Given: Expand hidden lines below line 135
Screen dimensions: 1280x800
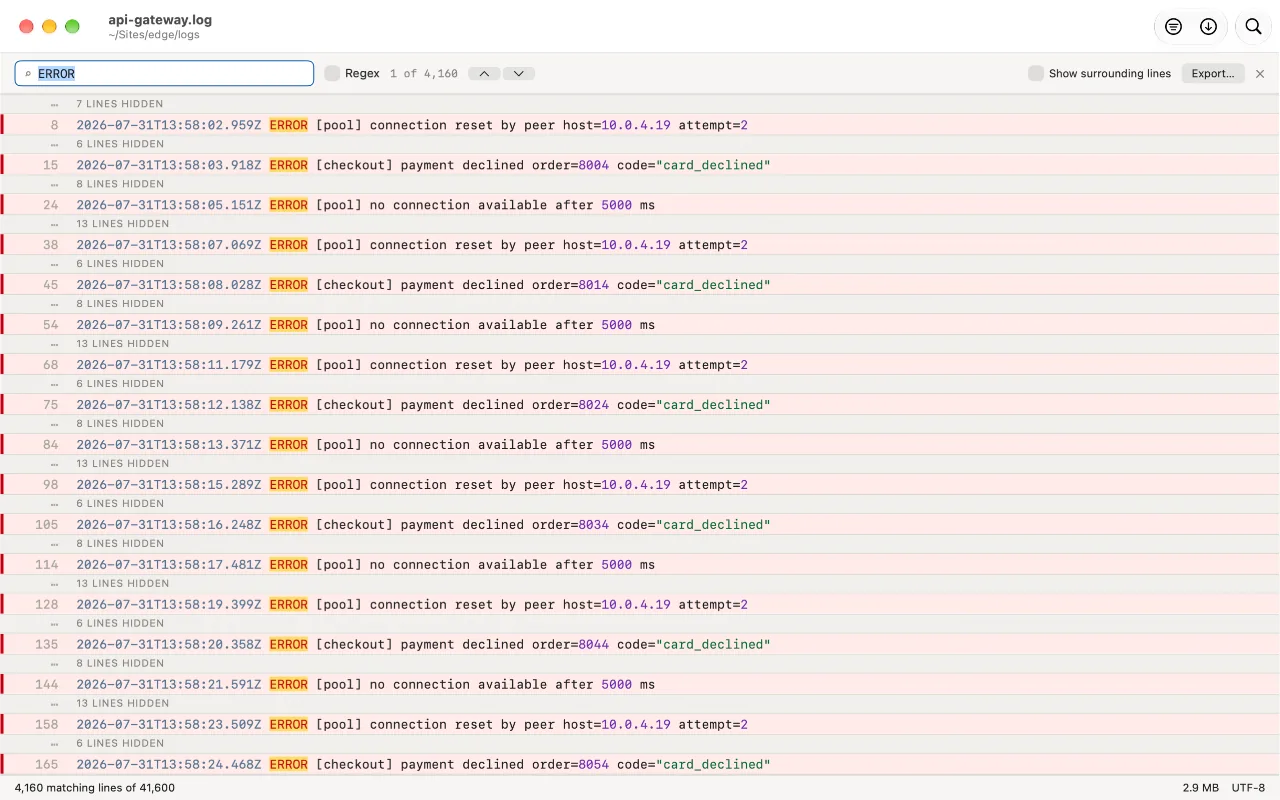Looking at the screenshot, I should click(640, 664).
